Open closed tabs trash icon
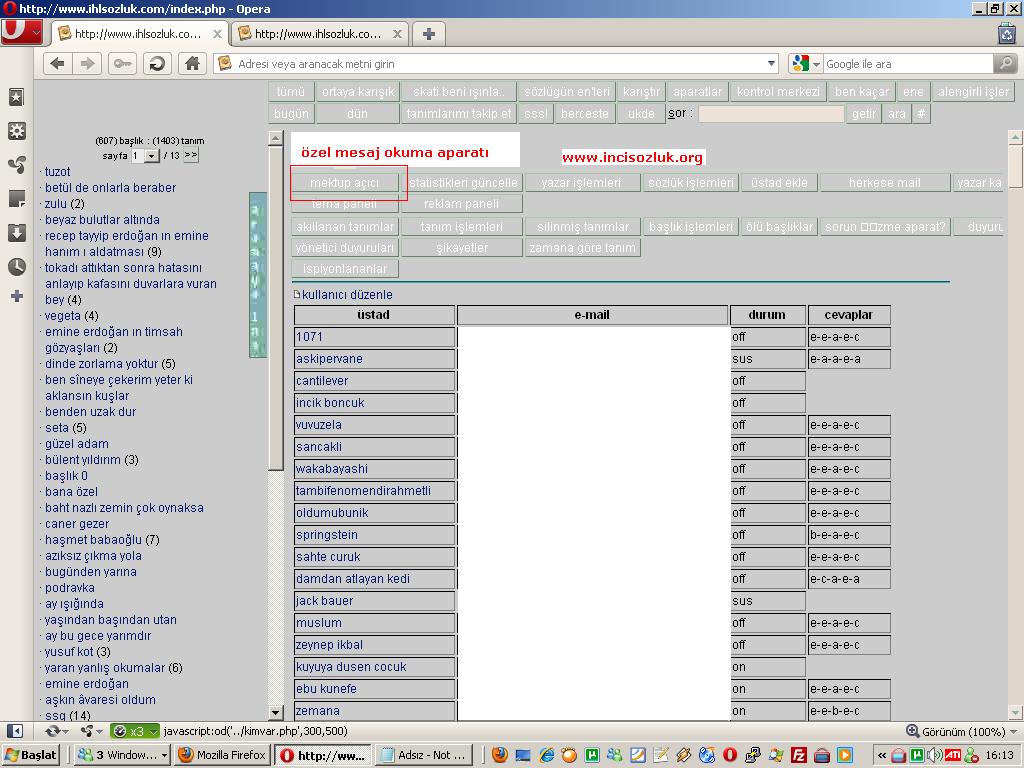This screenshot has width=1024, height=768. click(1006, 33)
